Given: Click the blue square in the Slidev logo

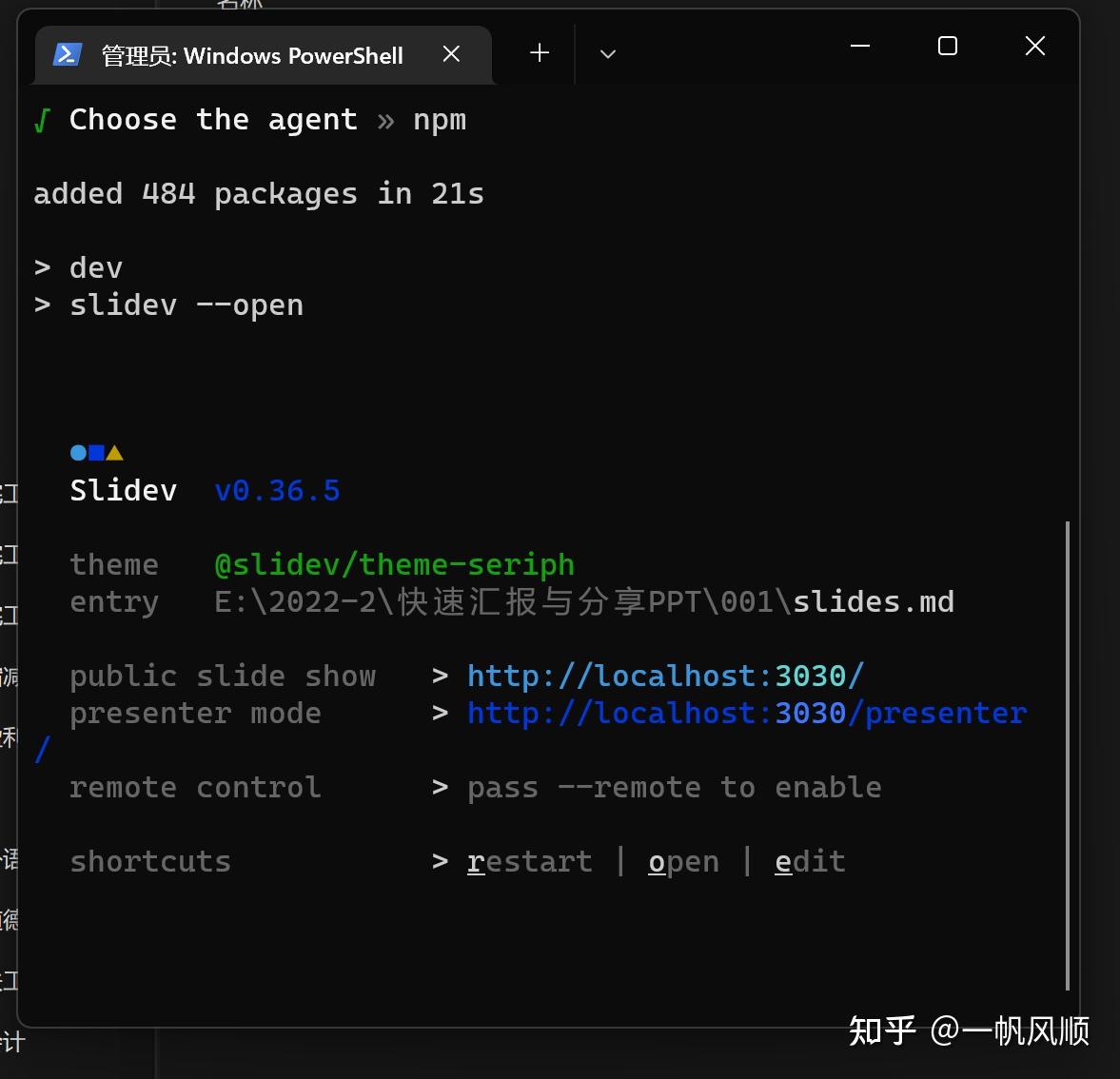Looking at the screenshot, I should [96, 453].
